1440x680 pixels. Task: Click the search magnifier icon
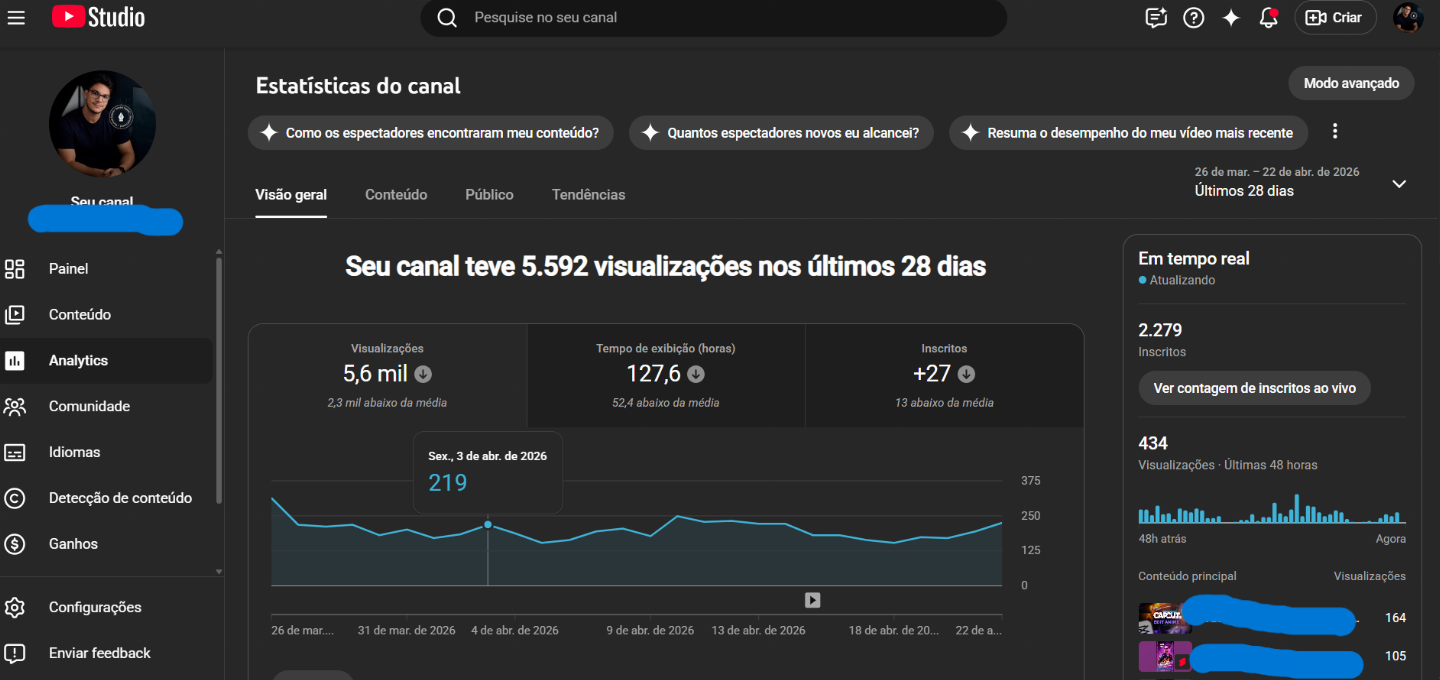(x=447, y=18)
